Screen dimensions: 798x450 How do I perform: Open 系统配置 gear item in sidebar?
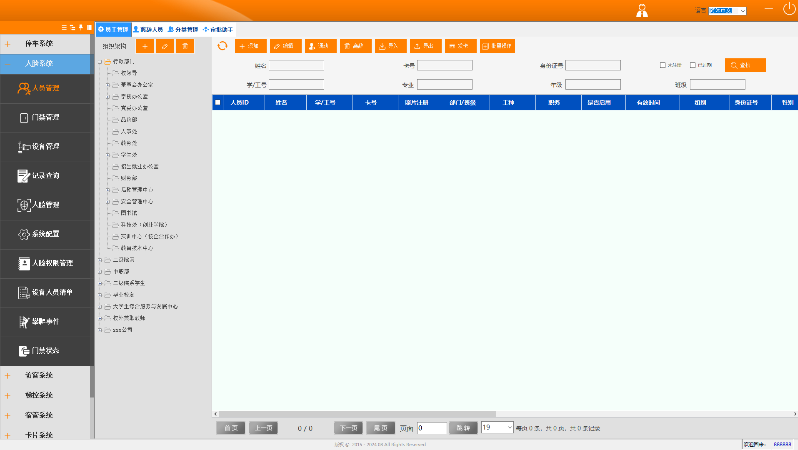46,234
